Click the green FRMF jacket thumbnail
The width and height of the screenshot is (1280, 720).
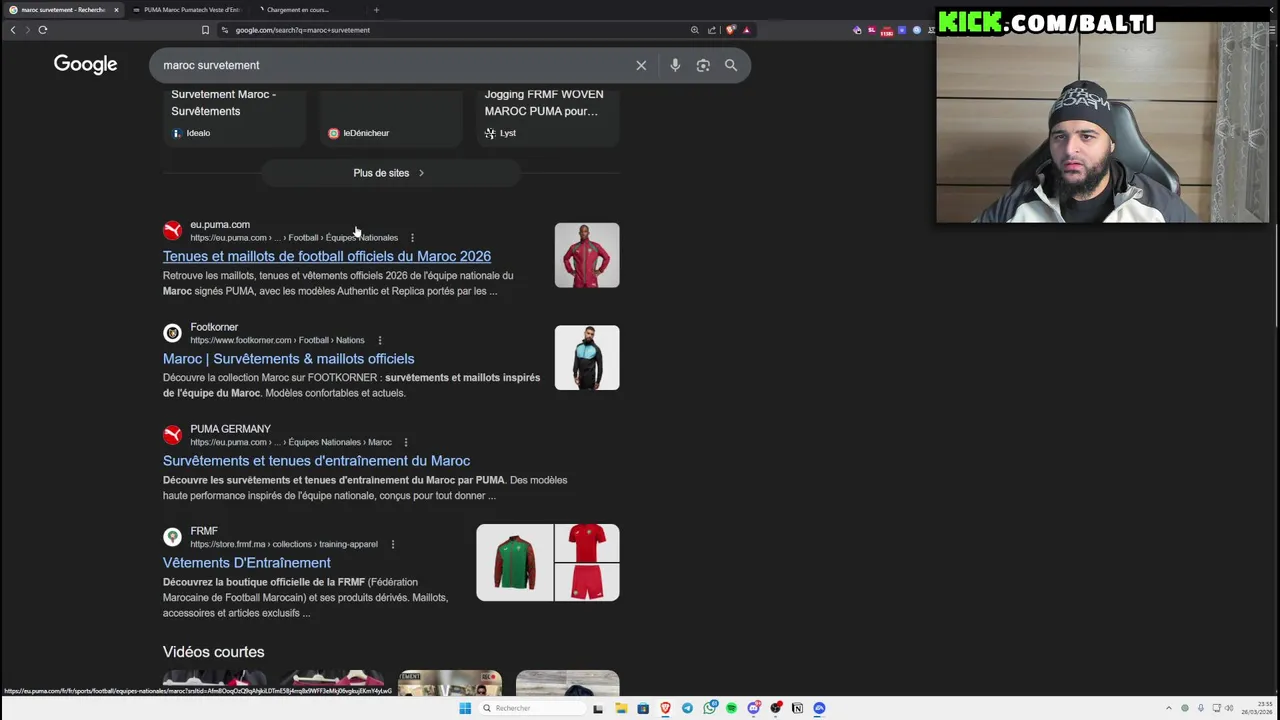point(515,562)
